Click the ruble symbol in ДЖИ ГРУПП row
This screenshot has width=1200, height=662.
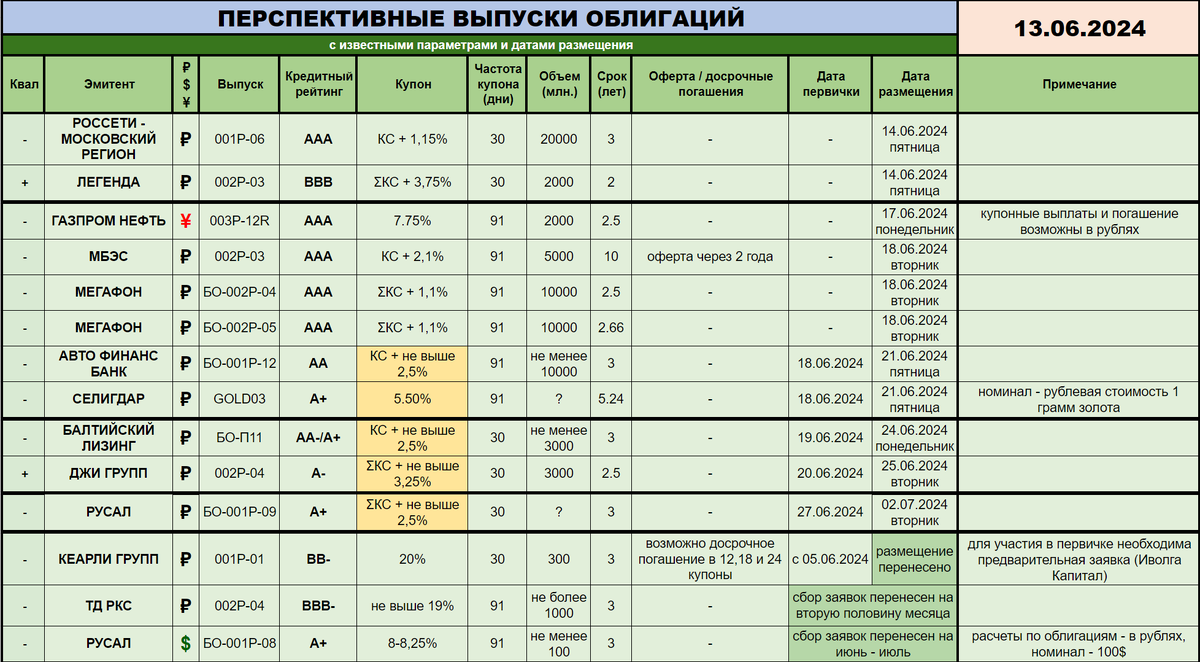[185, 473]
